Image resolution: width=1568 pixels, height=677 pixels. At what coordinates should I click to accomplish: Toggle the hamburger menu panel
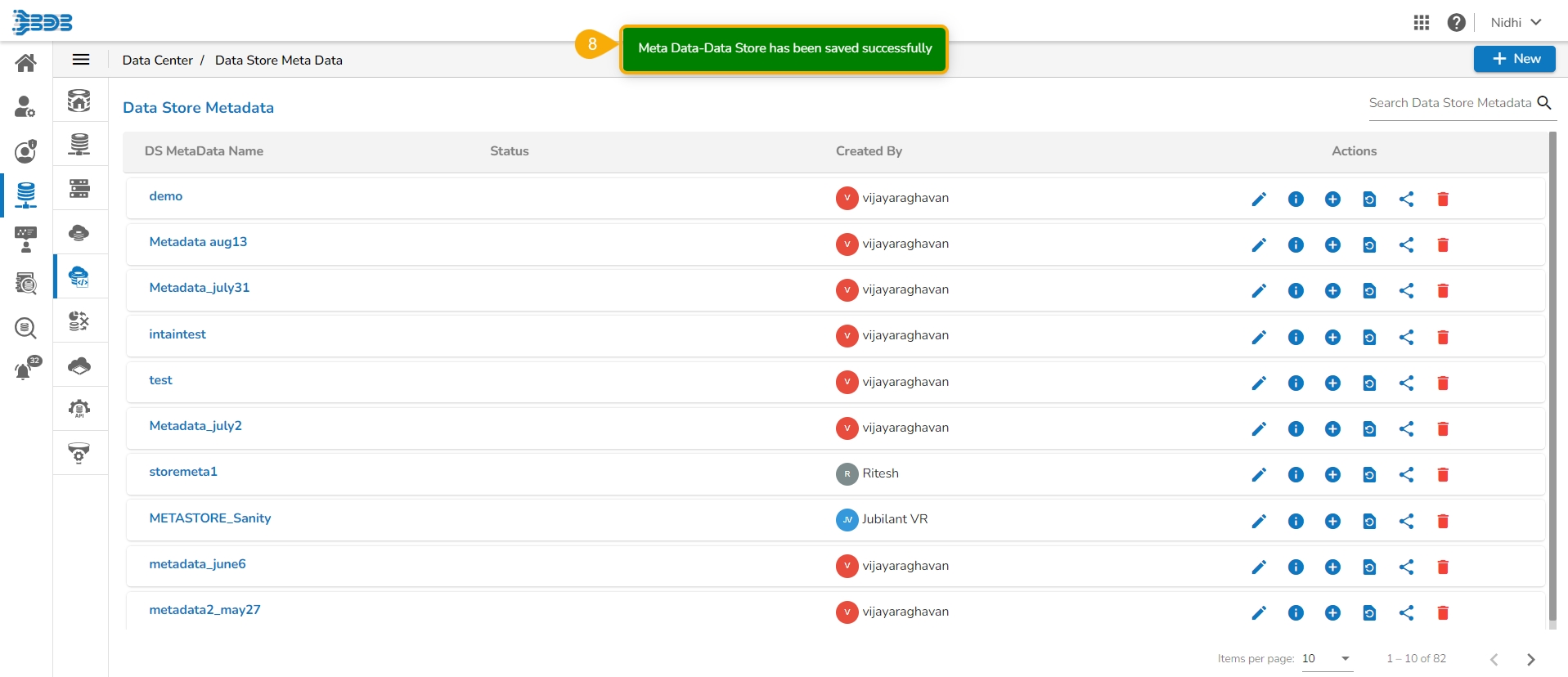coord(81,60)
